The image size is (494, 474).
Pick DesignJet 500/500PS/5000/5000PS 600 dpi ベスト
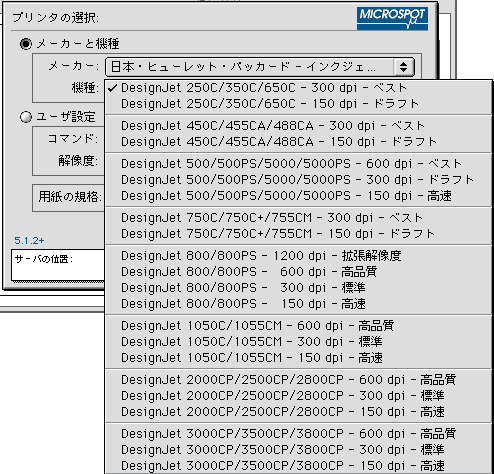point(298,164)
